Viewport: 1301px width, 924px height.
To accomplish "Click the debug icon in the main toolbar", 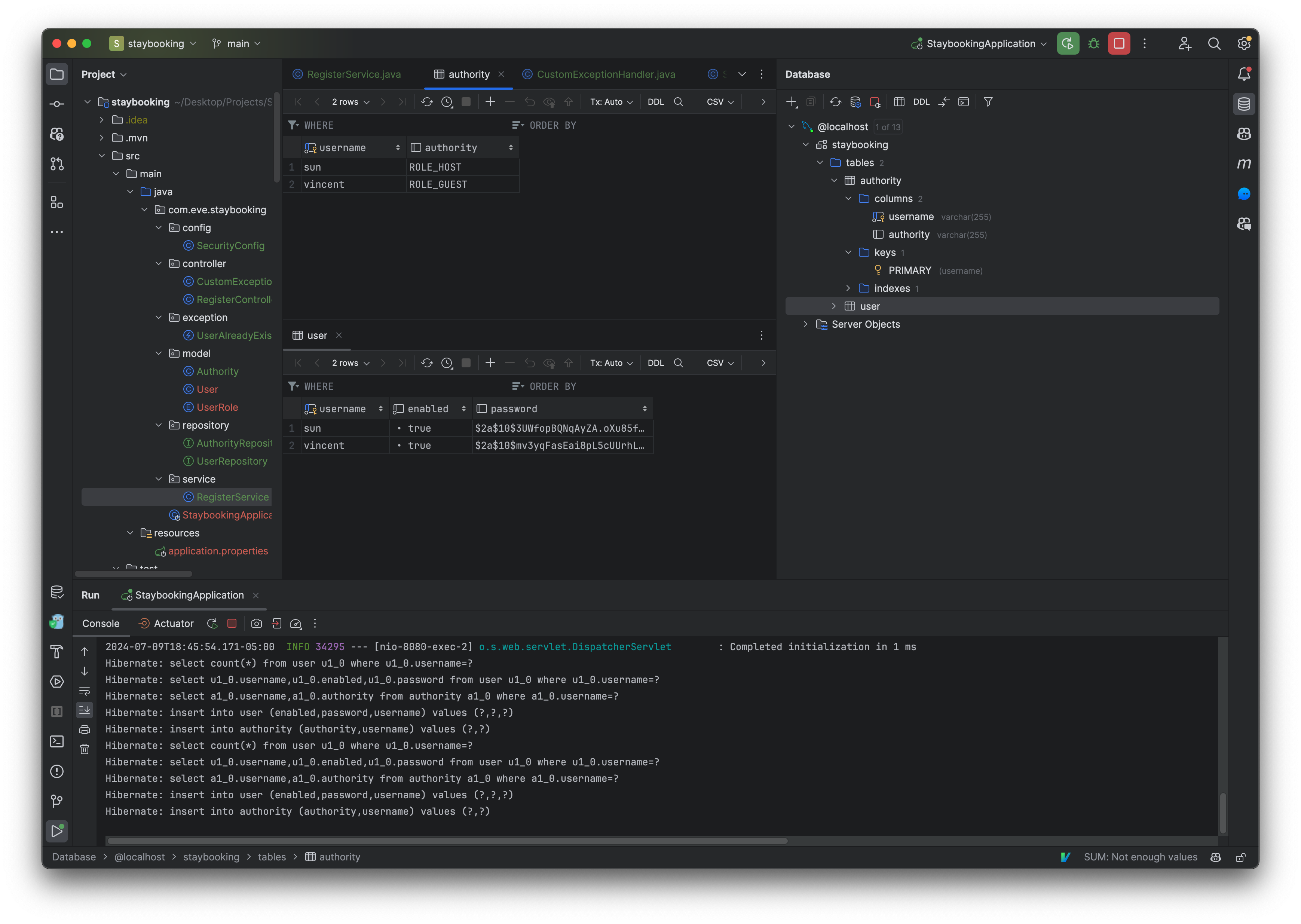I will (x=1093, y=43).
